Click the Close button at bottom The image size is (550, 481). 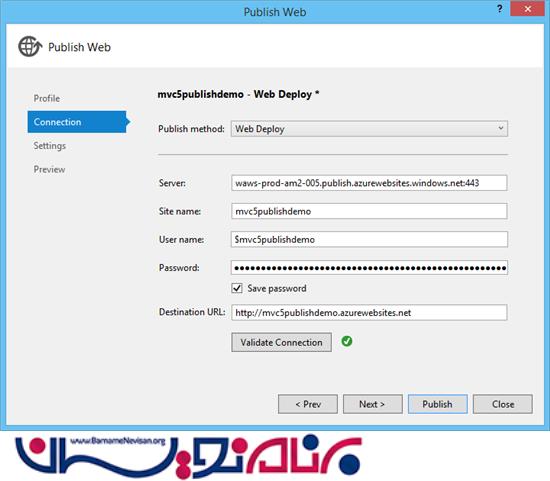[503, 404]
